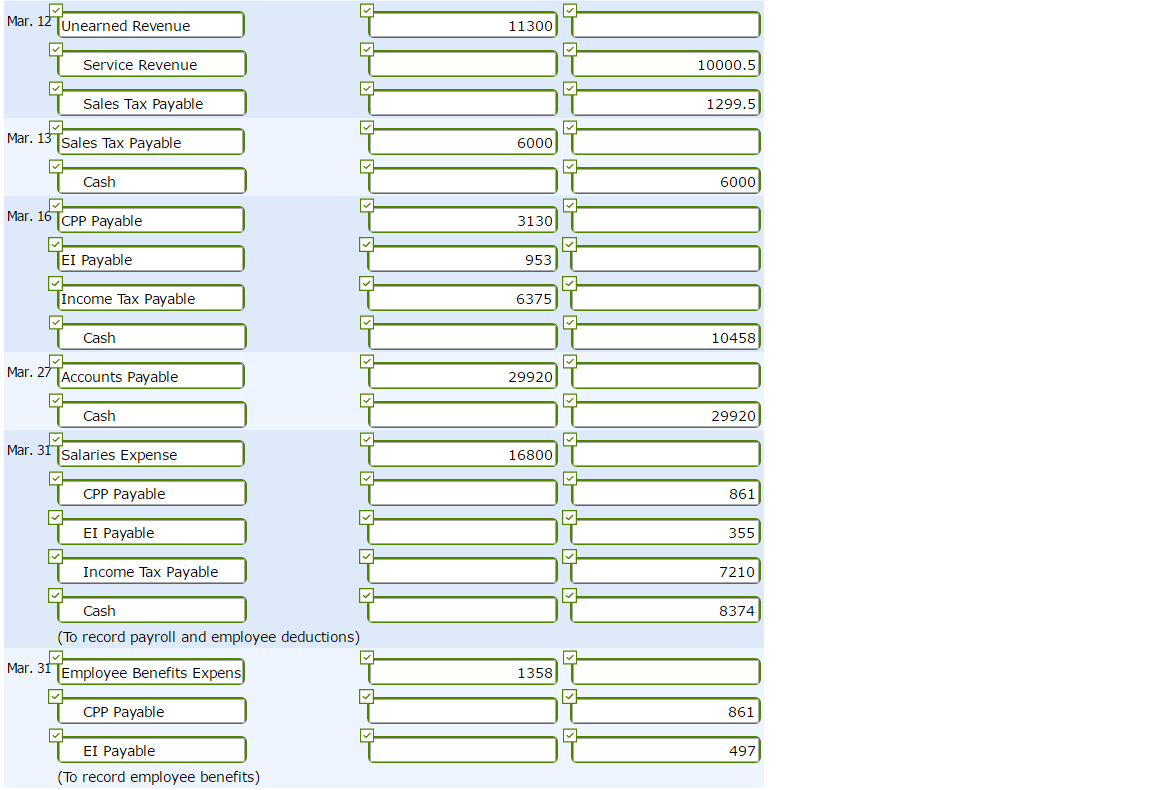
Task: Click the credit field showing 497
Action: point(665,751)
